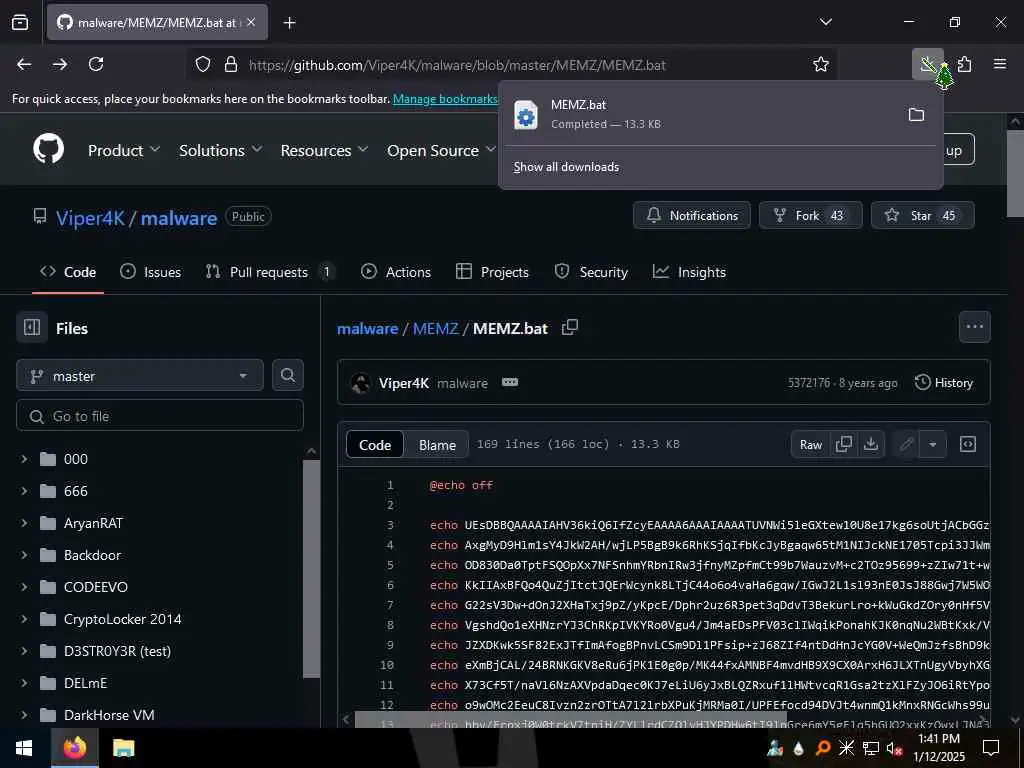View file History
This screenshot has width=1024, height=768.
[x=944, y=383]
